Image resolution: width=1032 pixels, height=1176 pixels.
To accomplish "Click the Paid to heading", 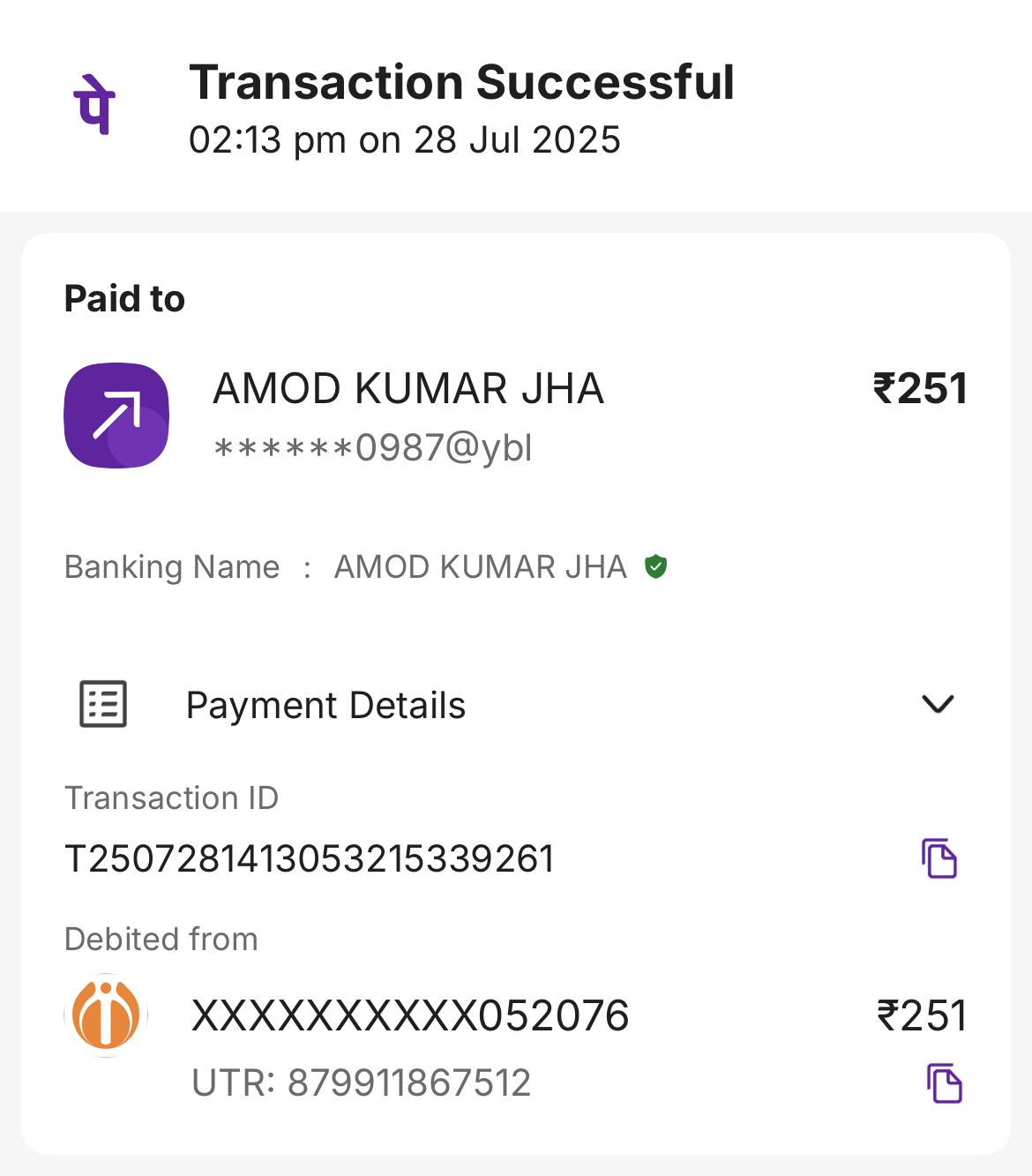I will coord(124,299).
